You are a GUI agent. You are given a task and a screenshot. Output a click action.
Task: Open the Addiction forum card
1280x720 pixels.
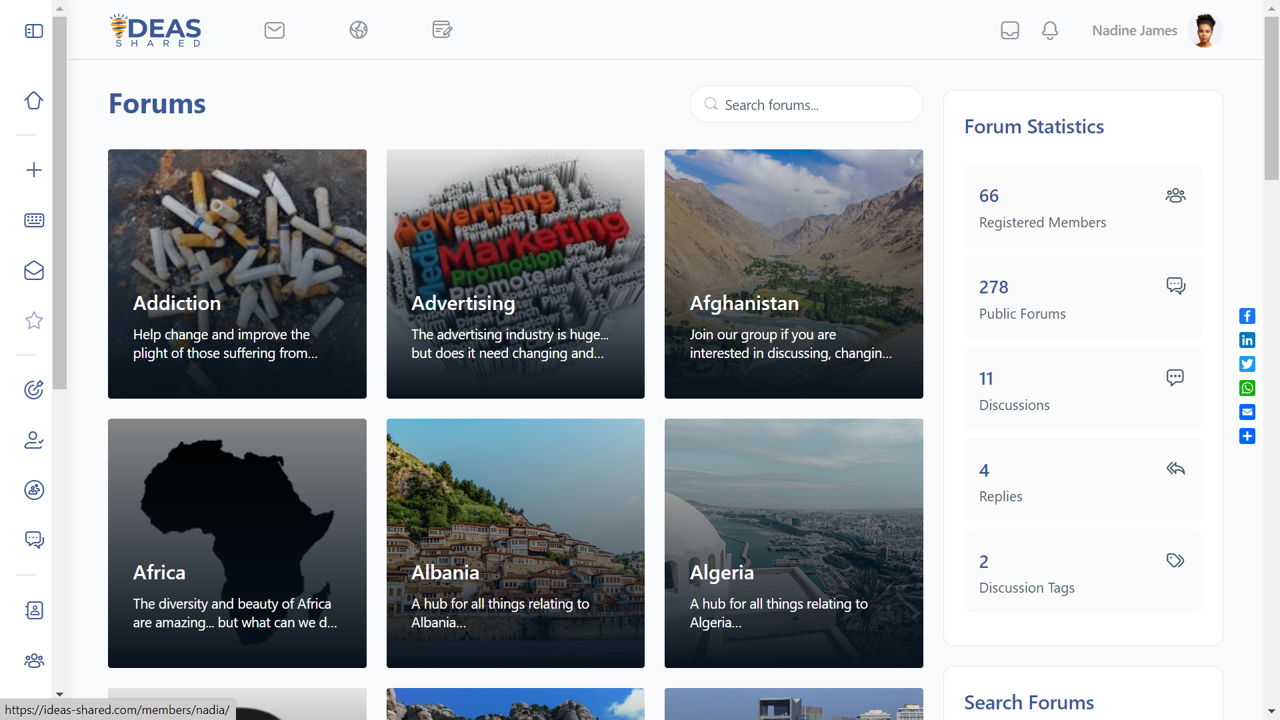237,274
